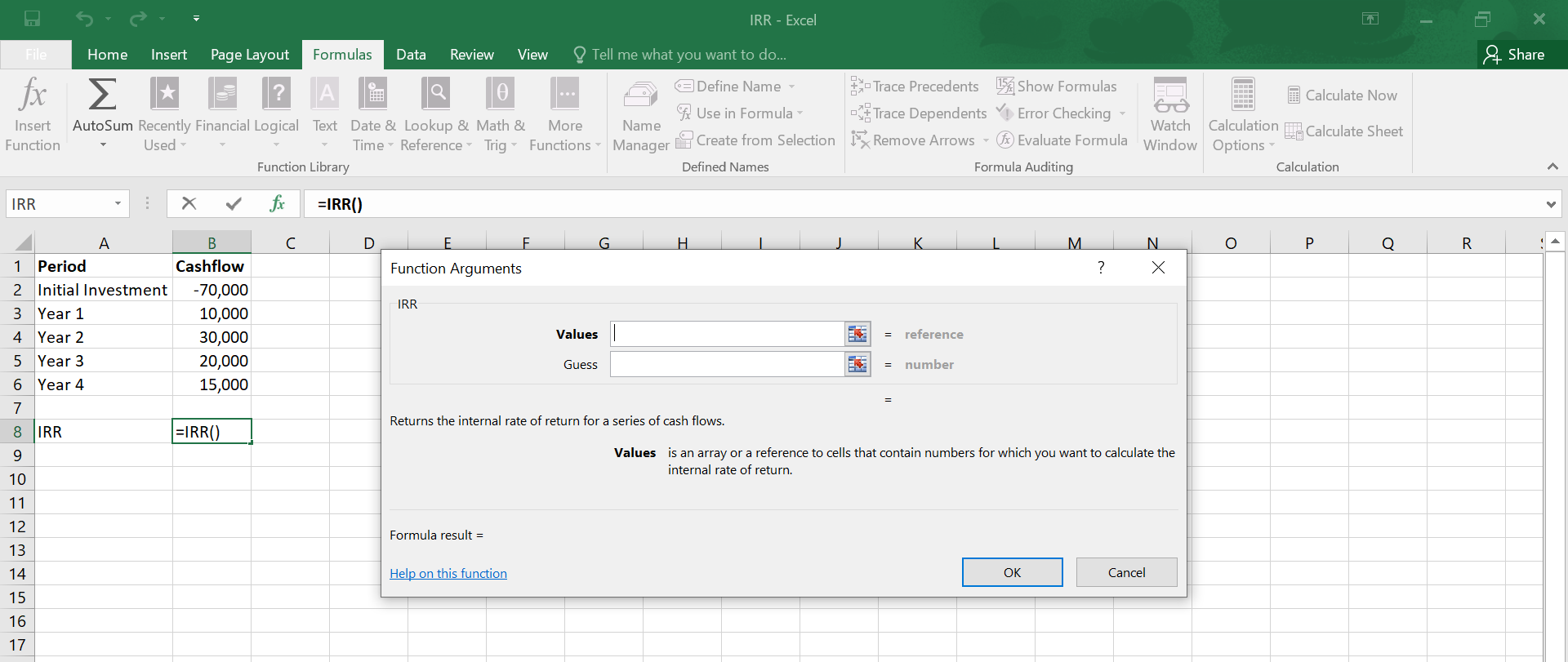
Task: Click the Tell me what you want search box
Action: pyautogui.click(x=679, y=55)
